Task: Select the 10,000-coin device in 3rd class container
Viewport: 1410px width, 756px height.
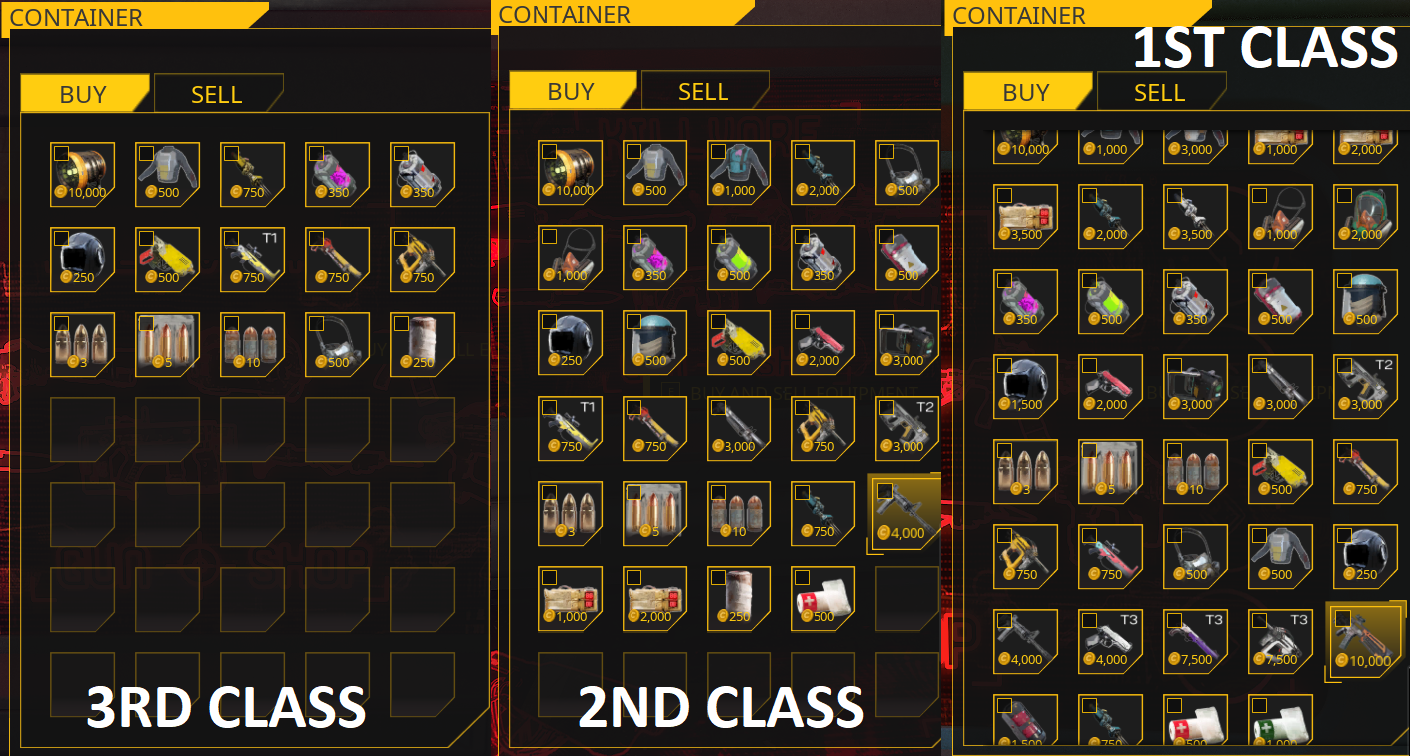Action: click(83, 175)
